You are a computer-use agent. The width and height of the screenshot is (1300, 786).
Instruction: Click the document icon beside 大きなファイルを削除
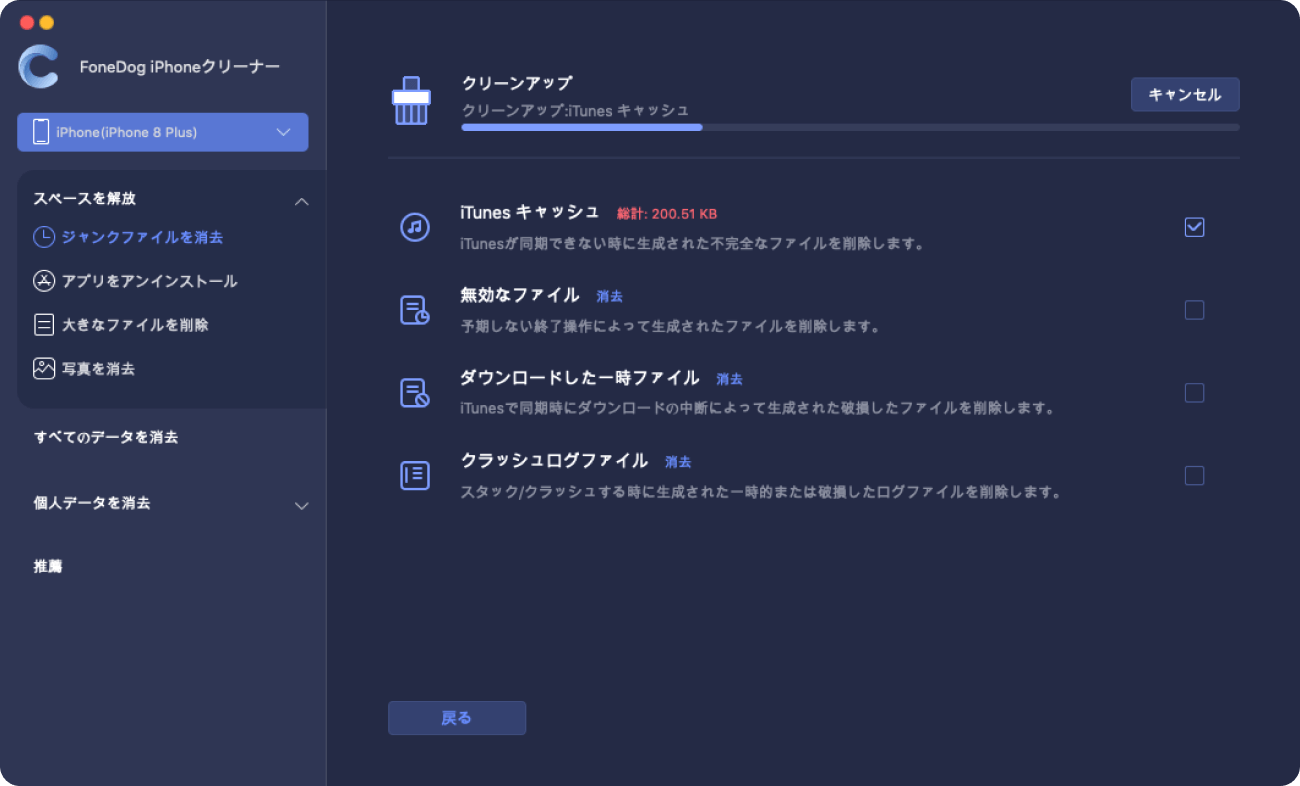pyautogui.click(x=44, y=325)
